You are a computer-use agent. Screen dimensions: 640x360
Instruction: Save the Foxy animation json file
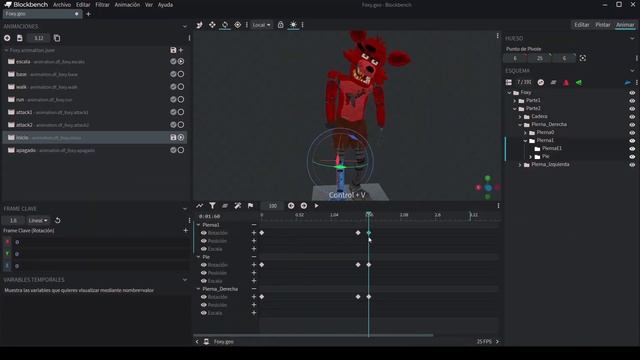pyautogui.click(x=173, y=50)
